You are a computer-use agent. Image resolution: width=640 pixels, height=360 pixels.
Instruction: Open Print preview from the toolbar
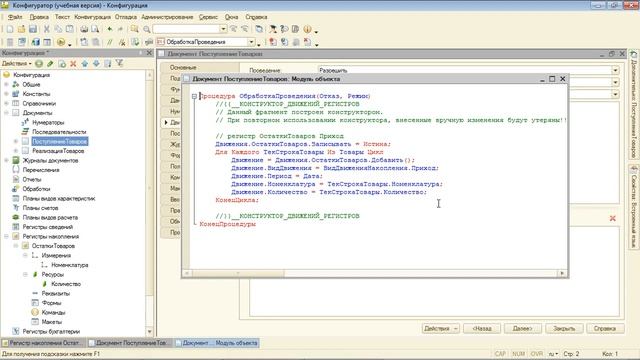[95, 29]
